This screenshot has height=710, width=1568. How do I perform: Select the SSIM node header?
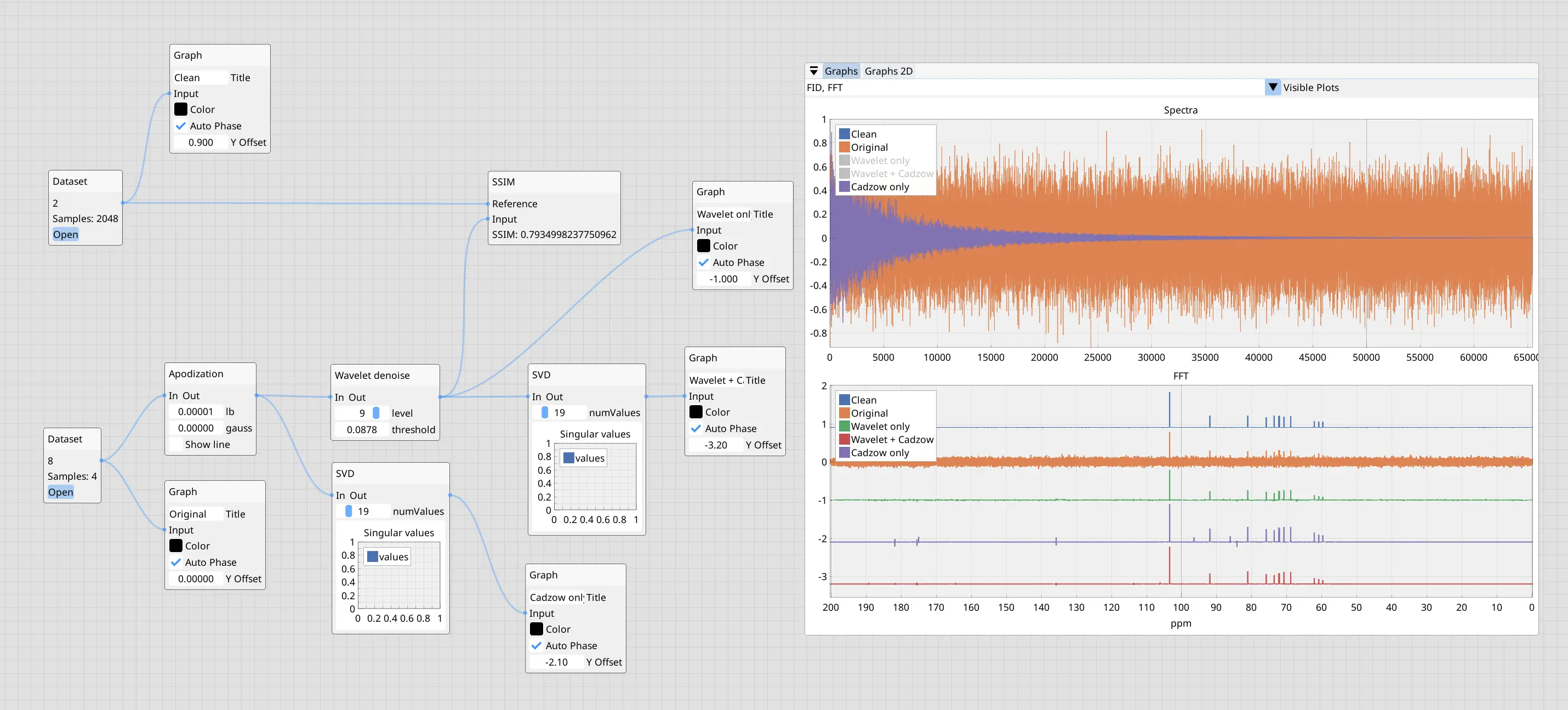tap(554, 182)
